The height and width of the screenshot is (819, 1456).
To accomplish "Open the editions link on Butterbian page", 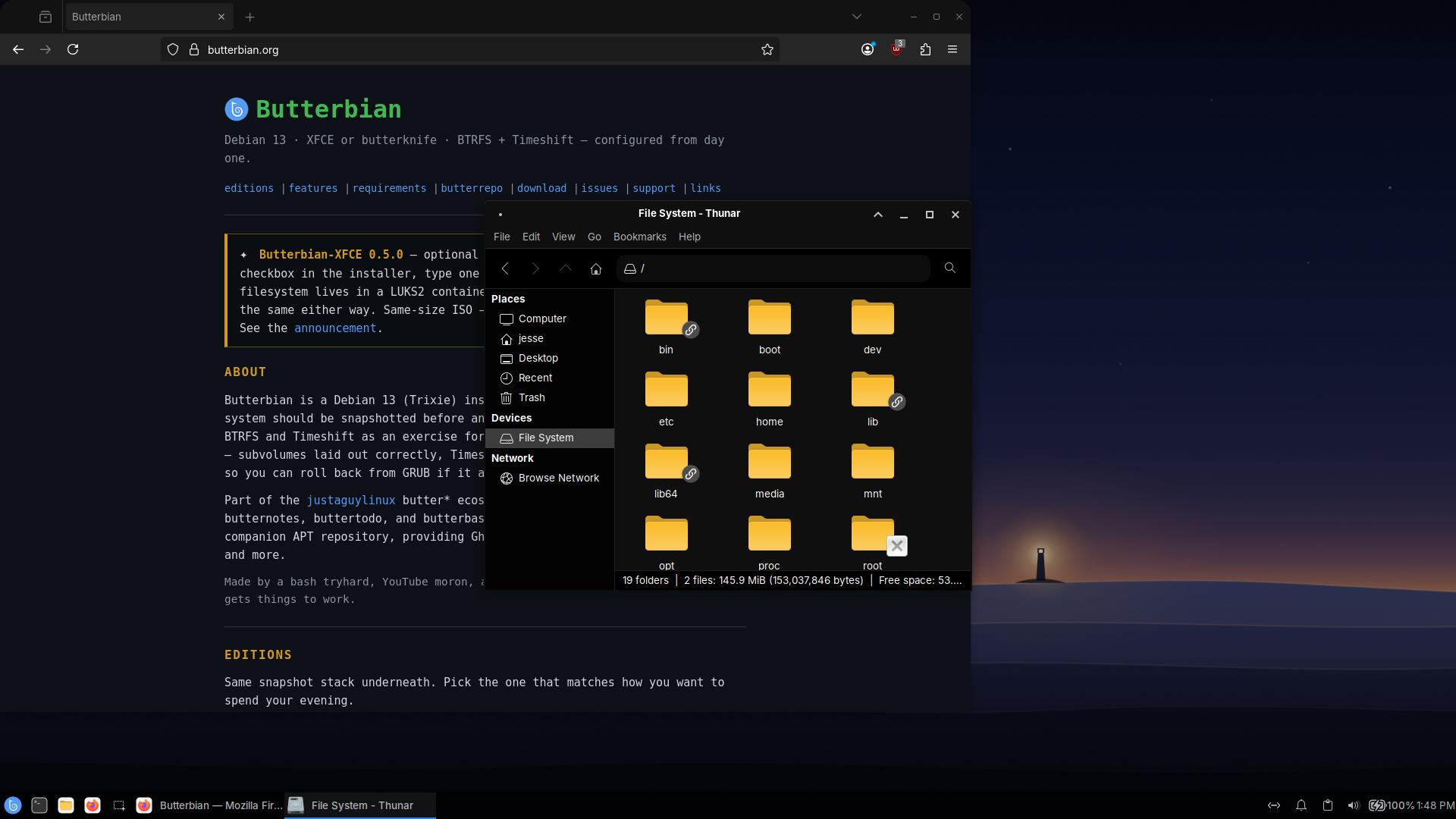I will (249, 188).
